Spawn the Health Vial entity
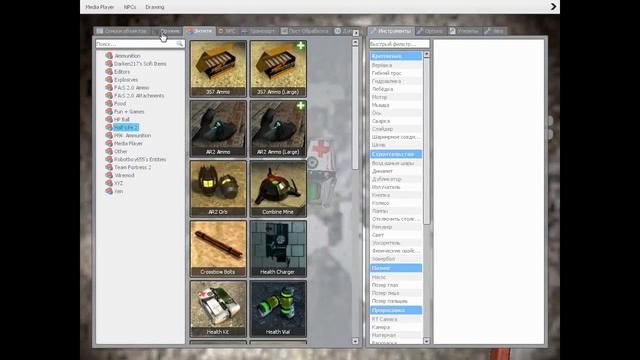Image resolution: width=640 pixels, height=360 pixels. pyautogui.click(x=278, y=309)
